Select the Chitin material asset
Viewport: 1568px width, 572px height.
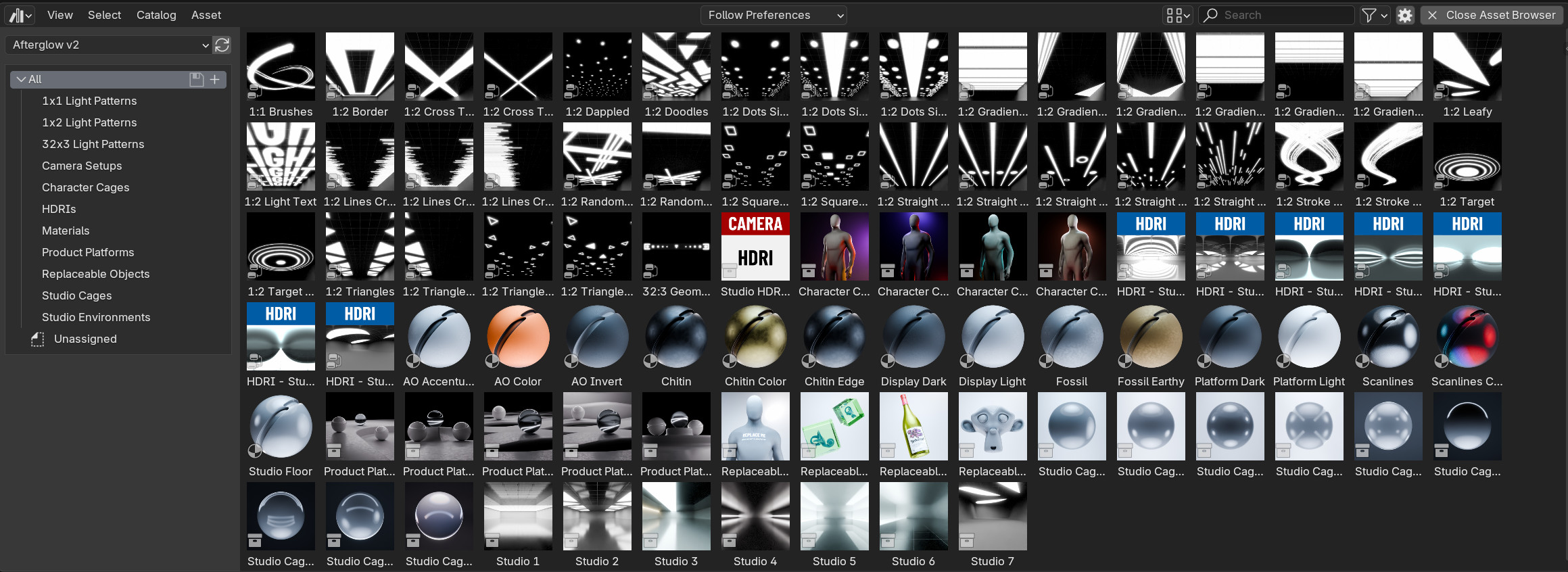coord(676,345)
